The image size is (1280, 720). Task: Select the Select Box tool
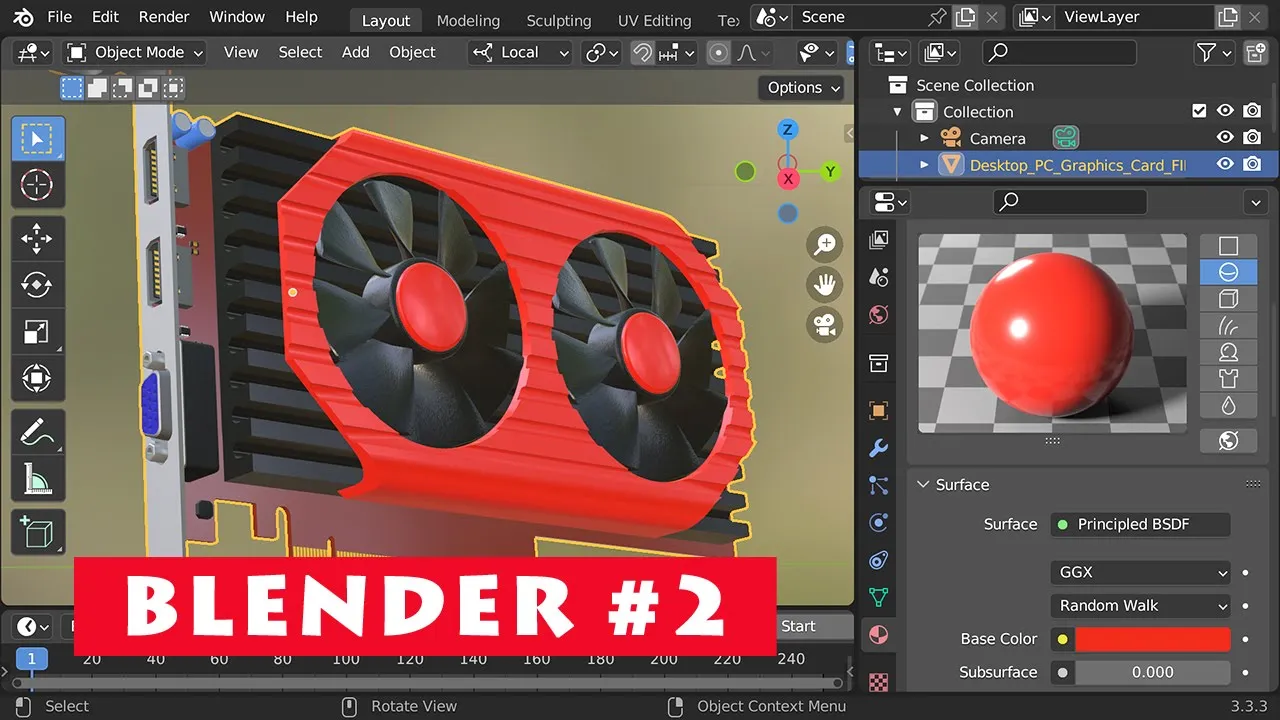[x=38, y=139]
